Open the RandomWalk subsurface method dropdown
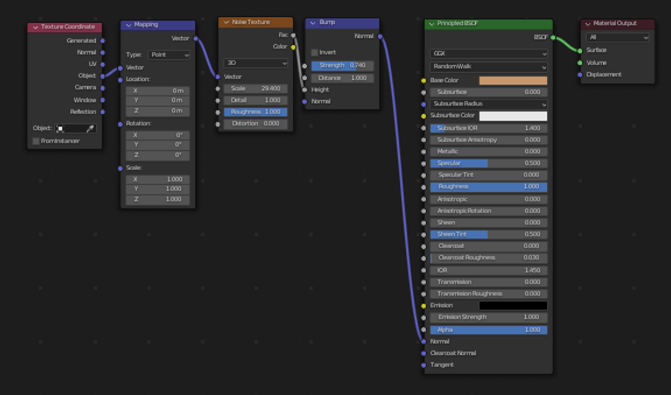The image size is (671, 395). pyautogui.click(x=488, y=67)
